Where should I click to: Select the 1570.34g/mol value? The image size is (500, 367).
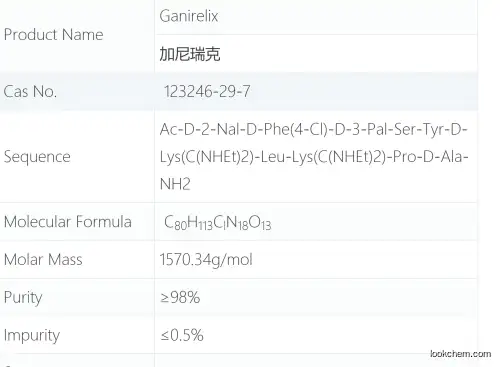(206, 260)
